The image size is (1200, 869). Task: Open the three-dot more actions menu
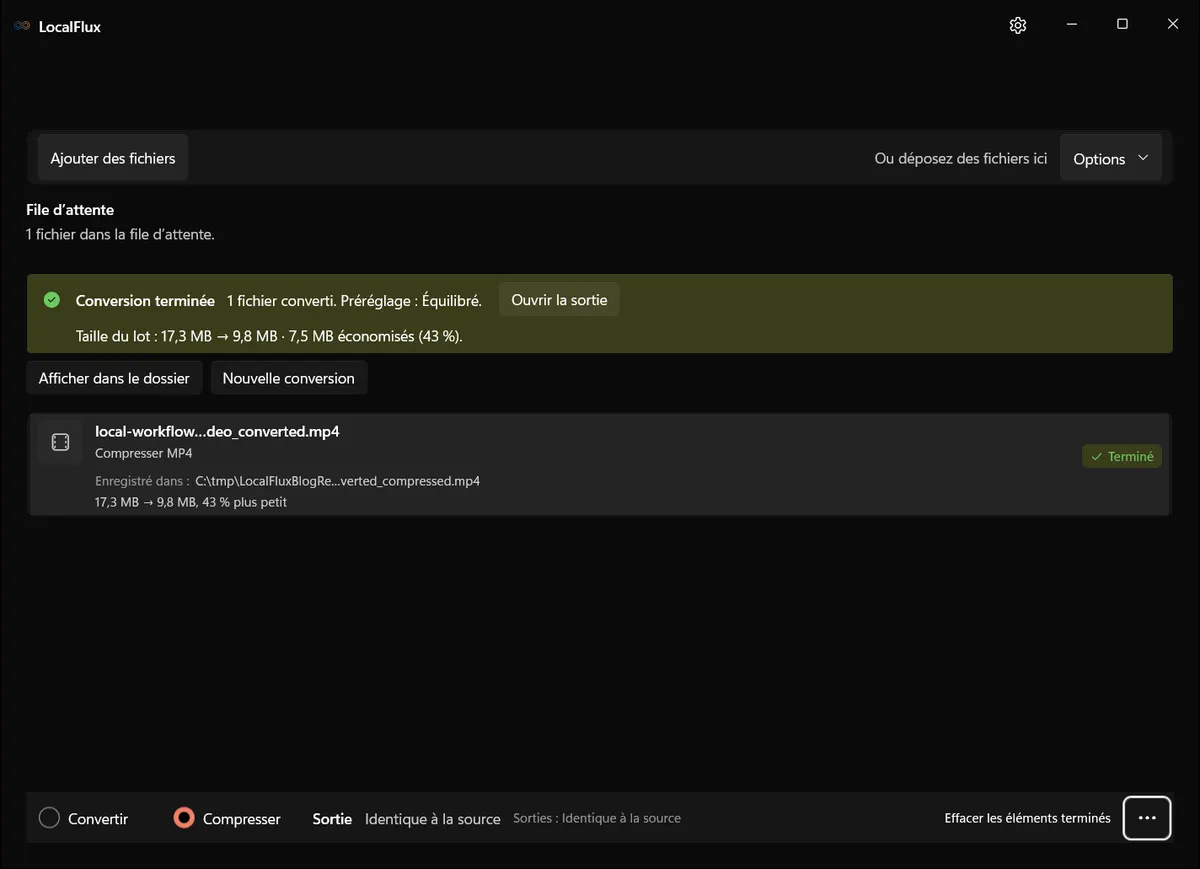(x=1147, y=818)
